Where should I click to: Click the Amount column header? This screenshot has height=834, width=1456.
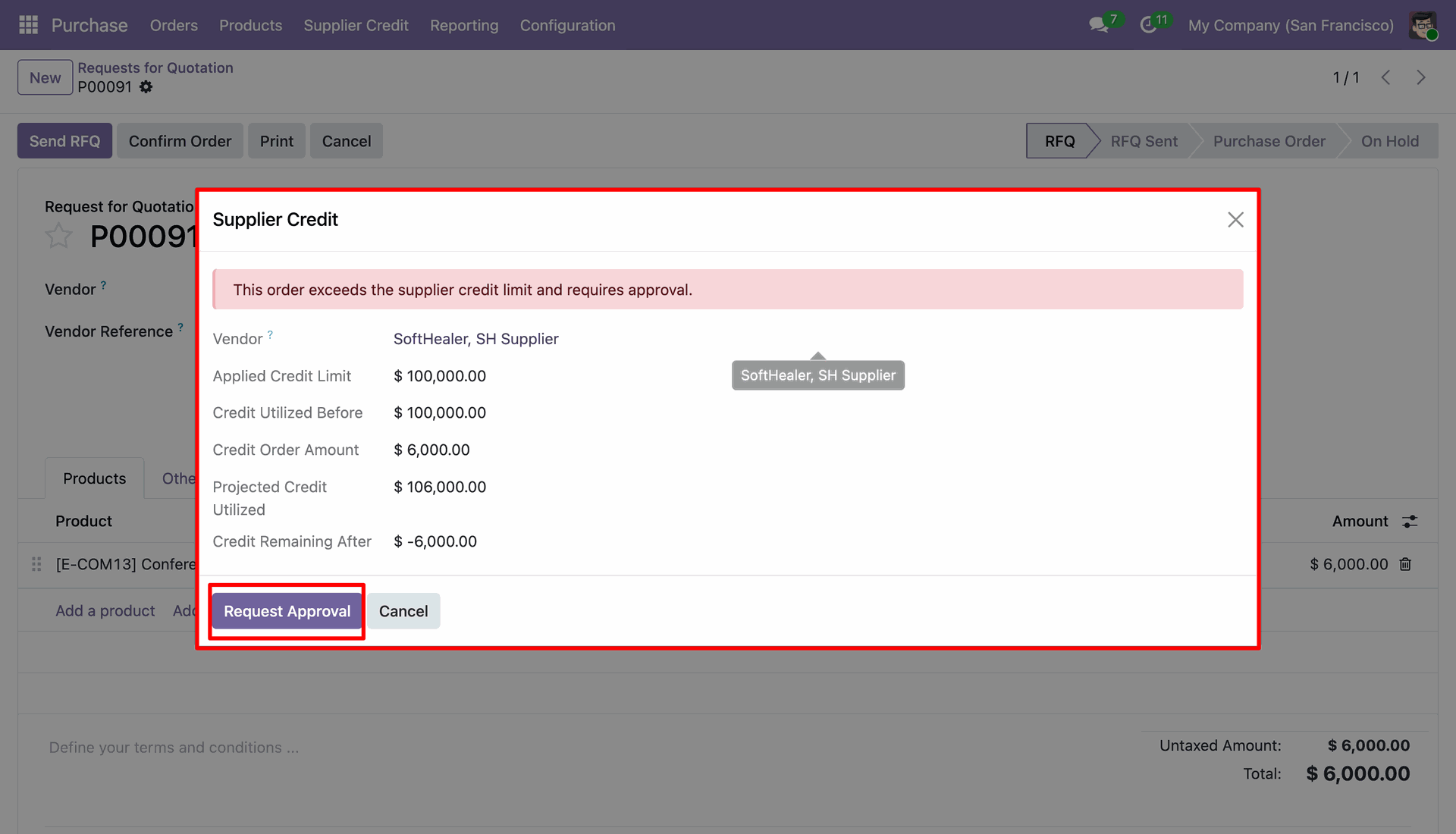pyautogui.click(x=1360, y=521)
